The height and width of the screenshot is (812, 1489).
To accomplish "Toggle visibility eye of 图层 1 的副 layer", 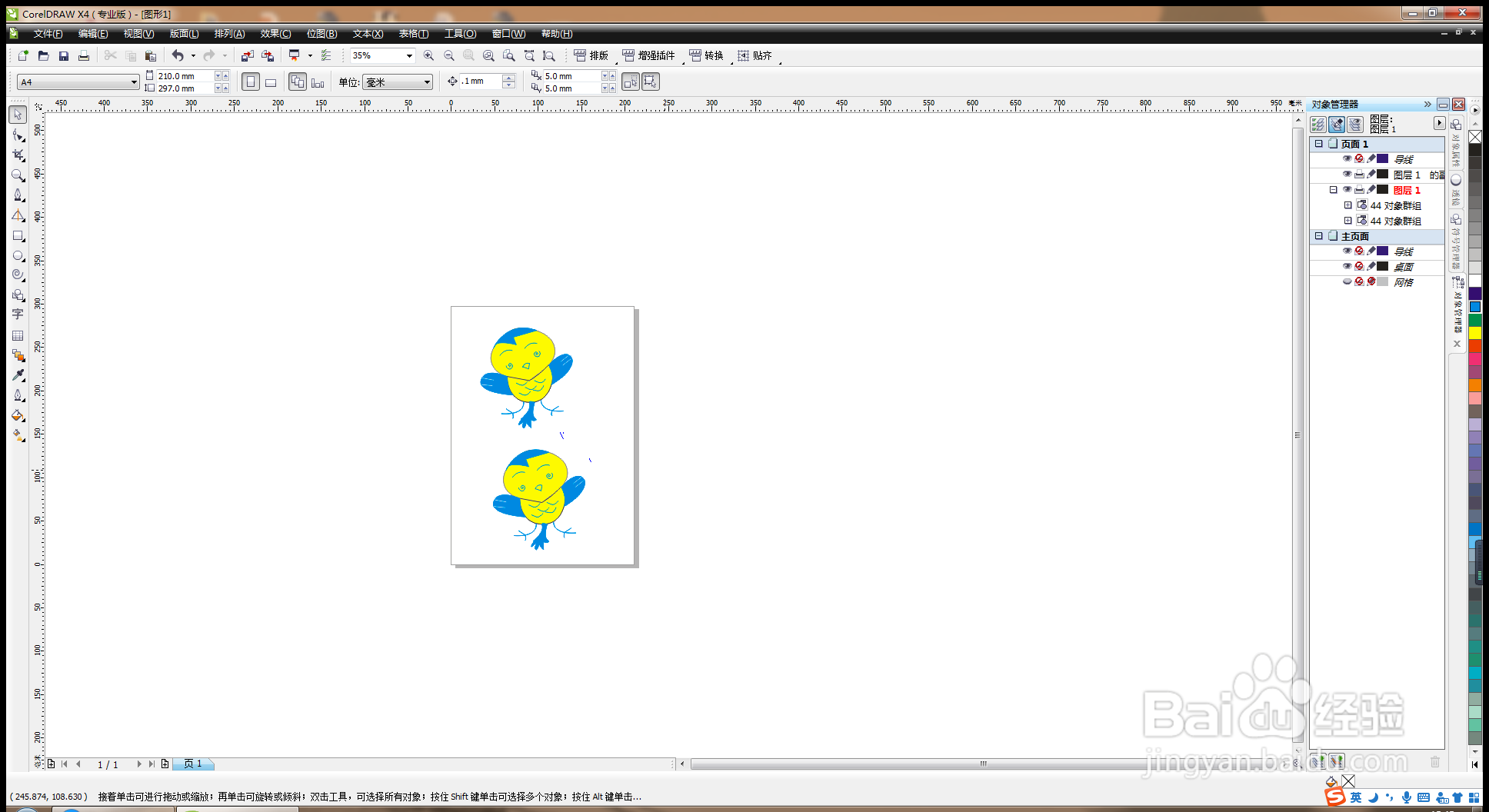I will pos(1347,175).
